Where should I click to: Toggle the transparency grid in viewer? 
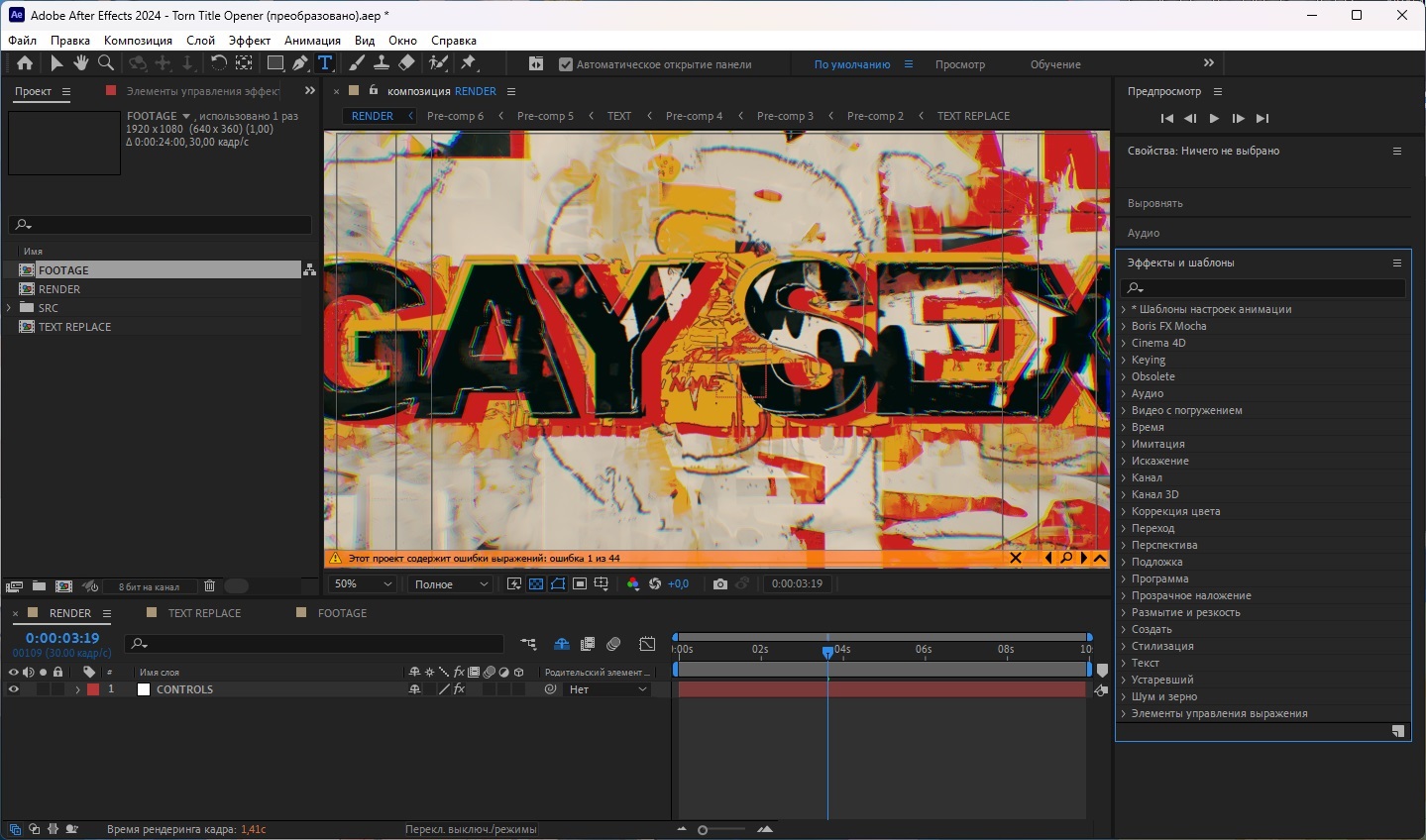(x=536, y=584)
